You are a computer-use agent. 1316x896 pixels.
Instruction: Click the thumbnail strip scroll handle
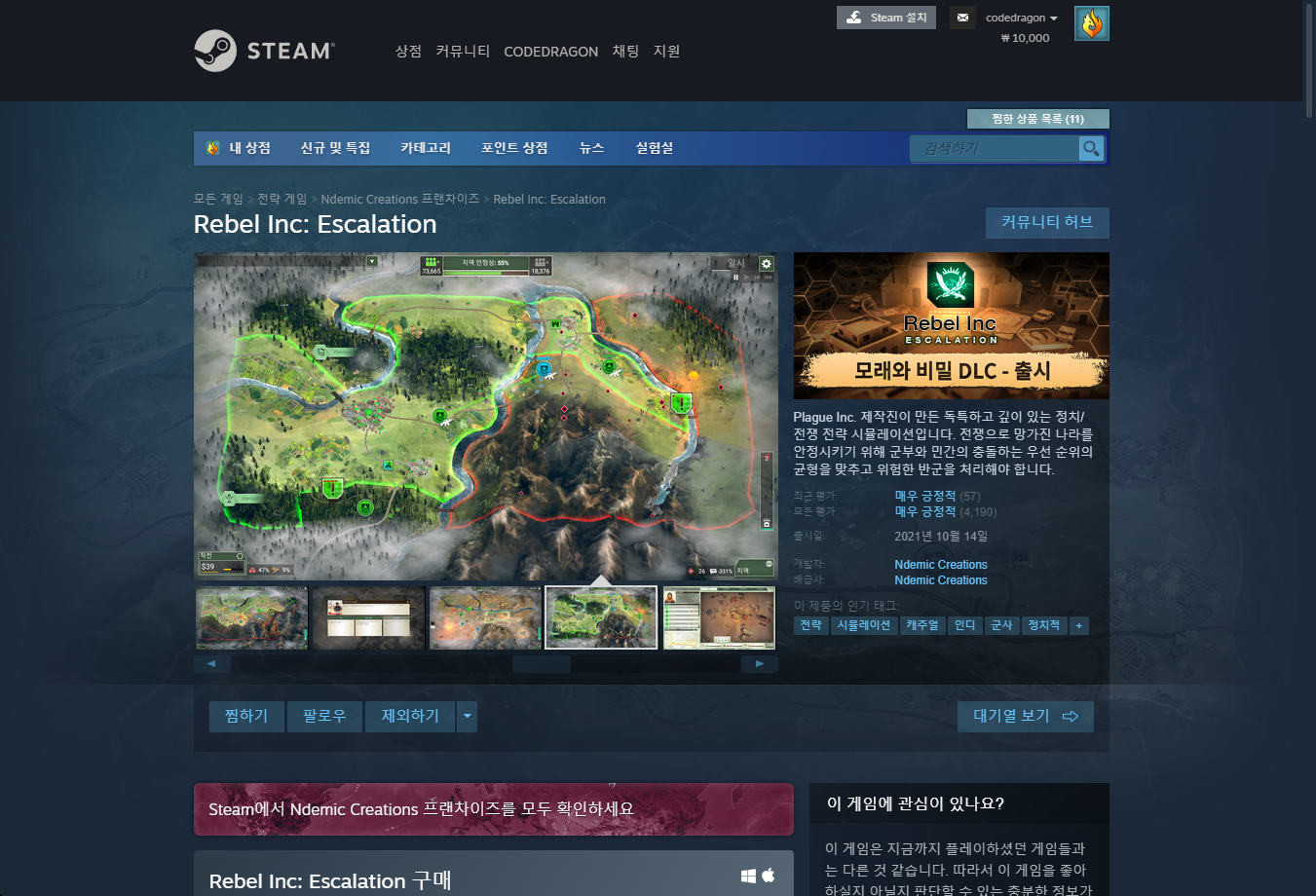(x=542, y=664)
